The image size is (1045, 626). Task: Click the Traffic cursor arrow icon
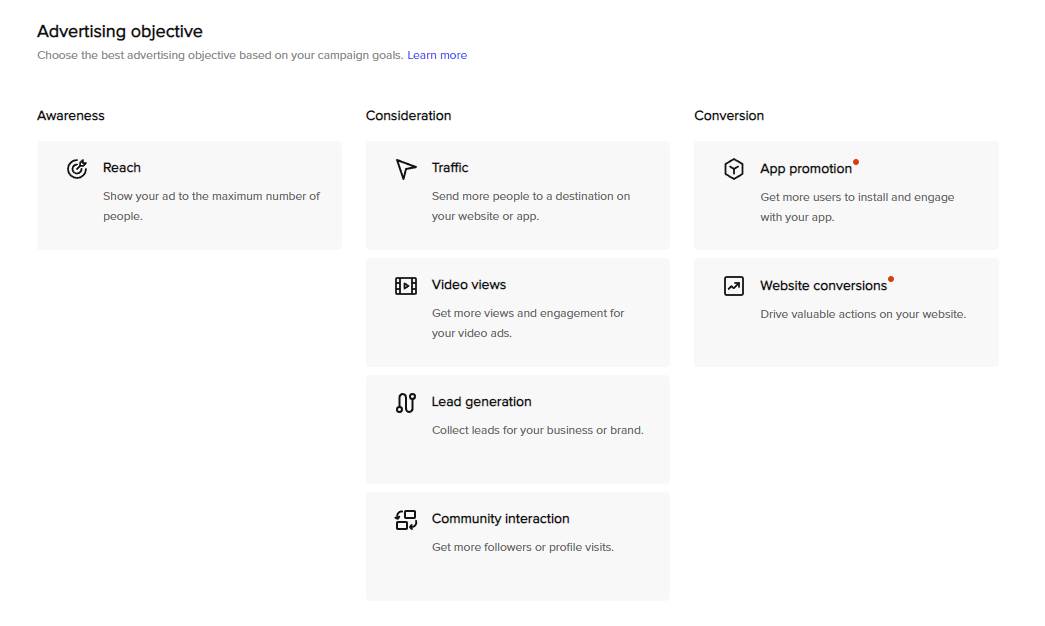pyautogui.click(x=406, y=169)
